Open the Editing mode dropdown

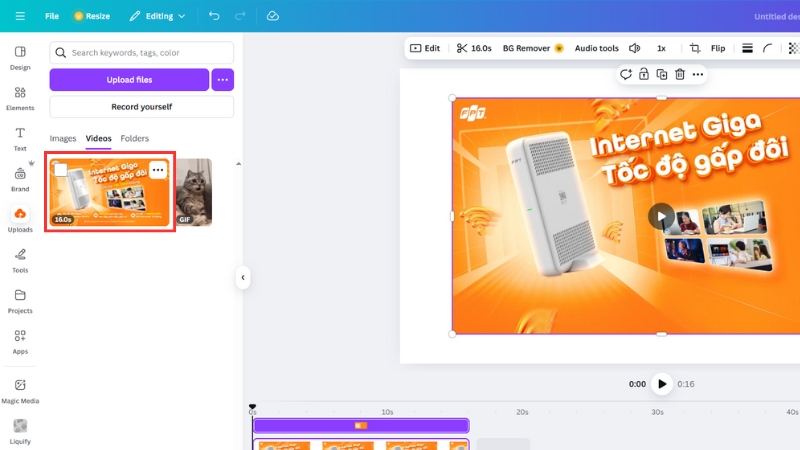158,16
